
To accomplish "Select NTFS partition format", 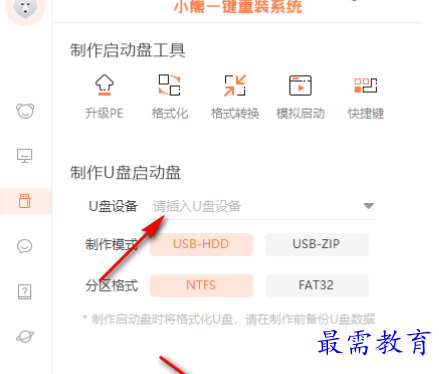I will coord(201,286).
